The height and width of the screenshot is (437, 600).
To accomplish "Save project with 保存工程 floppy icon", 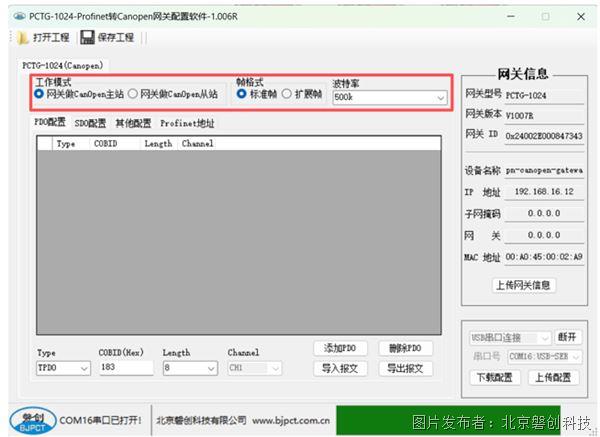I will click(87, 38).
